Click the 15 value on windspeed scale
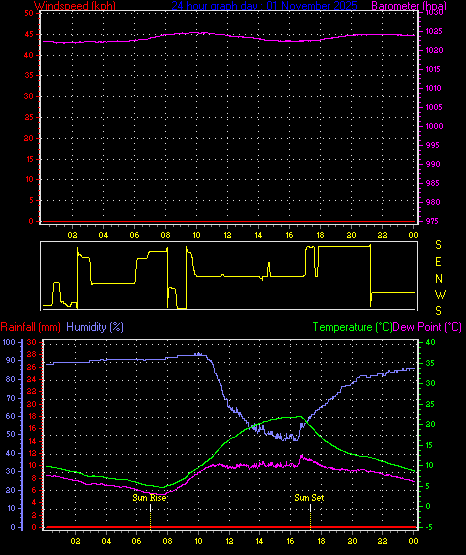The image size is (466, 555). coord(29,159)
